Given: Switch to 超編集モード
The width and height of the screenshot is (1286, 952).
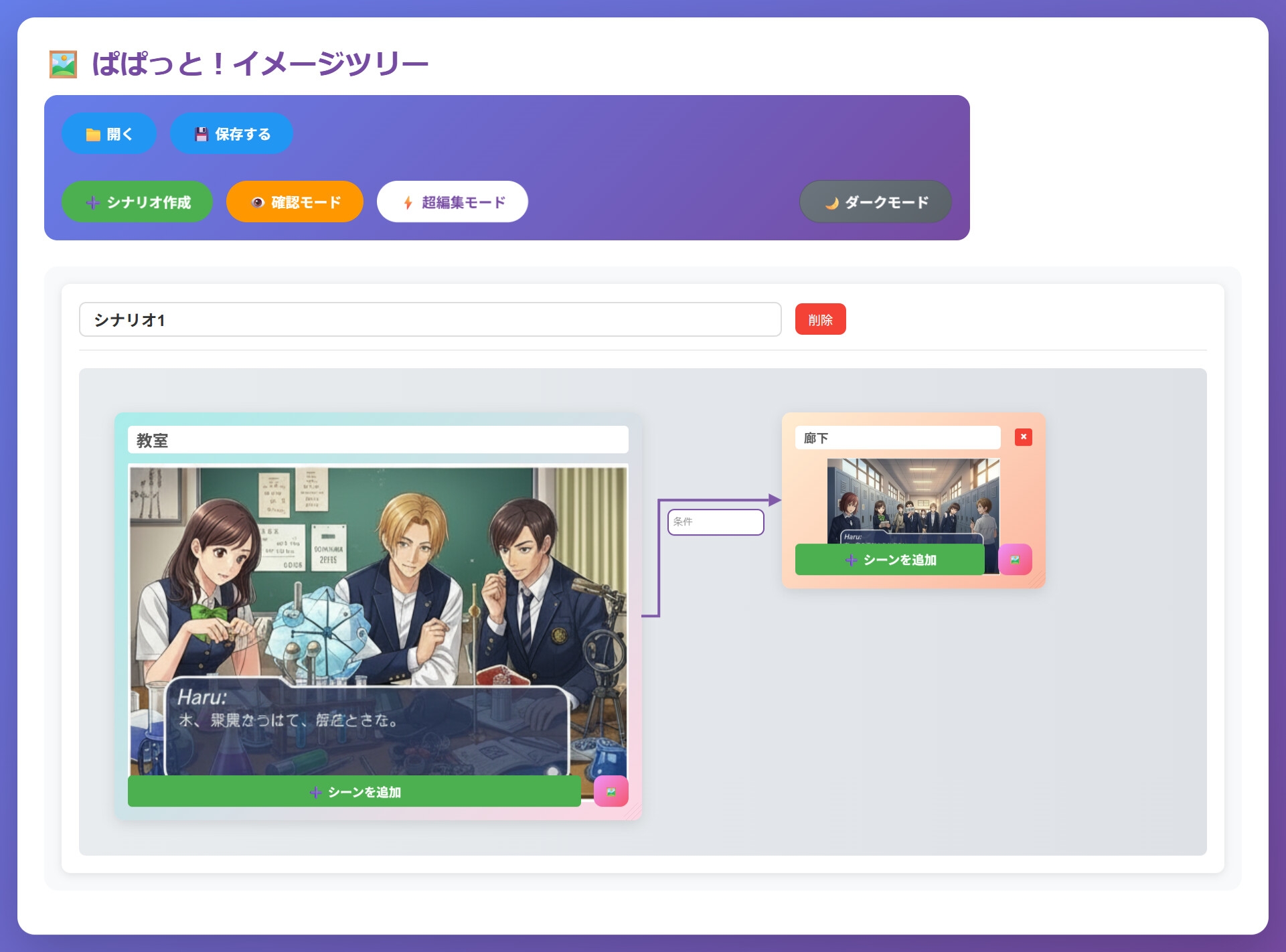Looking at the screenshot, I should pyautogui.click(x=453, y=202).
